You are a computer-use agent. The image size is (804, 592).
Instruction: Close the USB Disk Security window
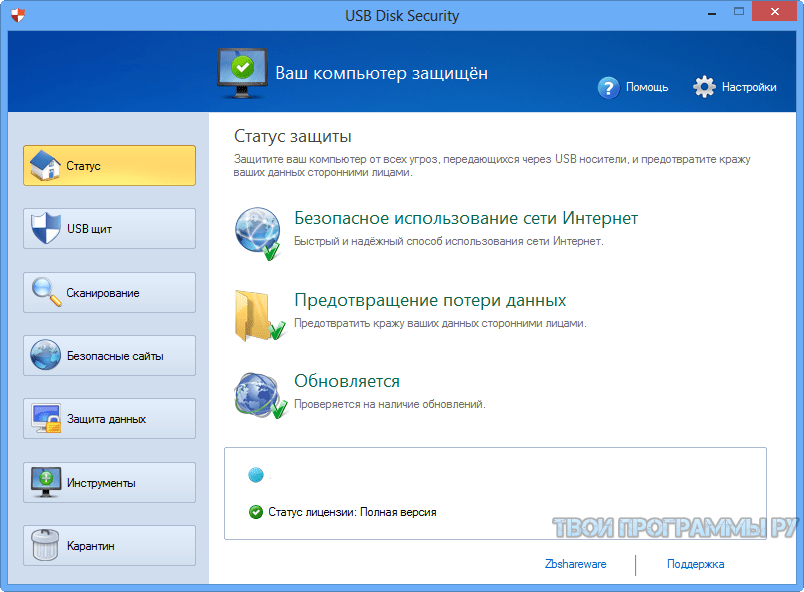point(775,11)
